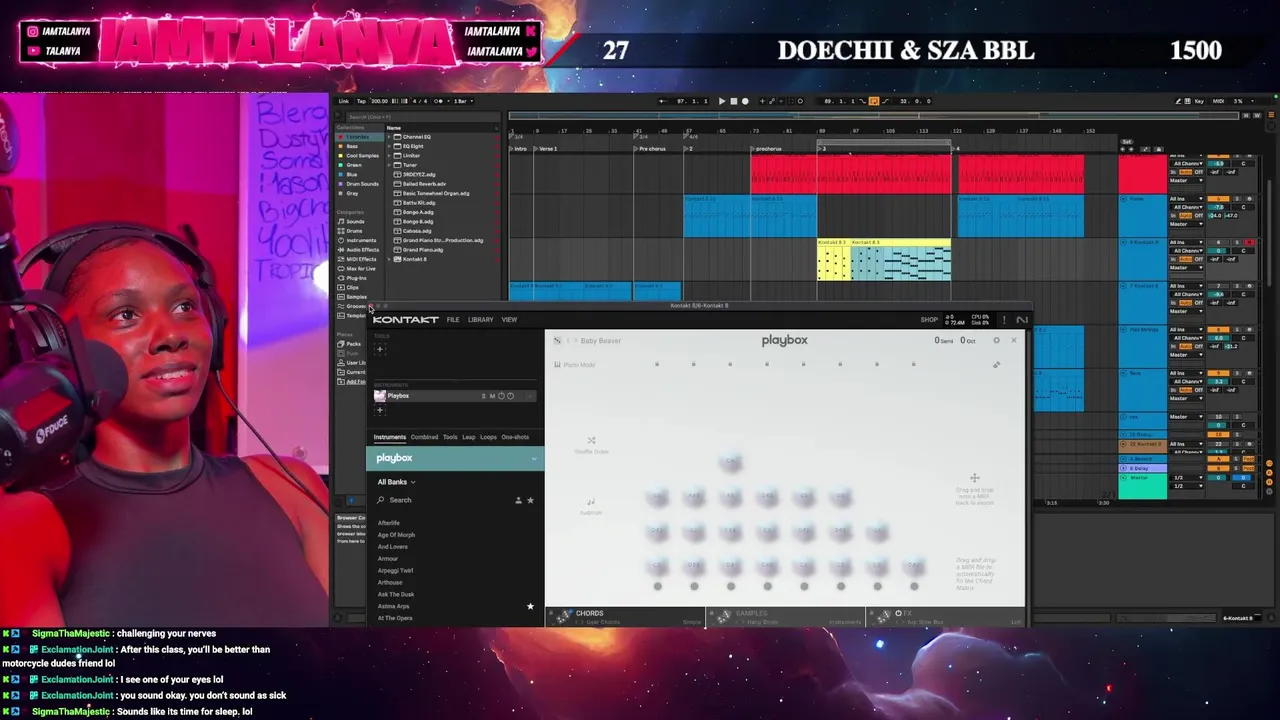
Task: Expand the Channel EQ folder
Action: click(x=390, y=137)
